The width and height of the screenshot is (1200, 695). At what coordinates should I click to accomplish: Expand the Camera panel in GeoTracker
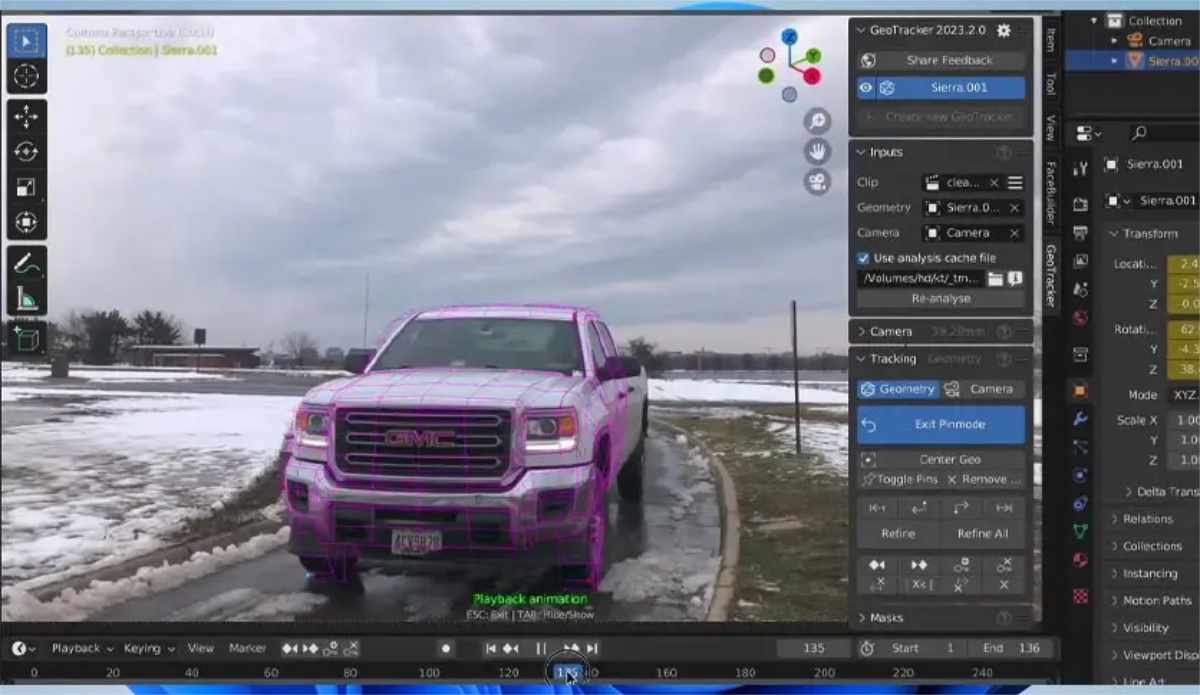862,331
